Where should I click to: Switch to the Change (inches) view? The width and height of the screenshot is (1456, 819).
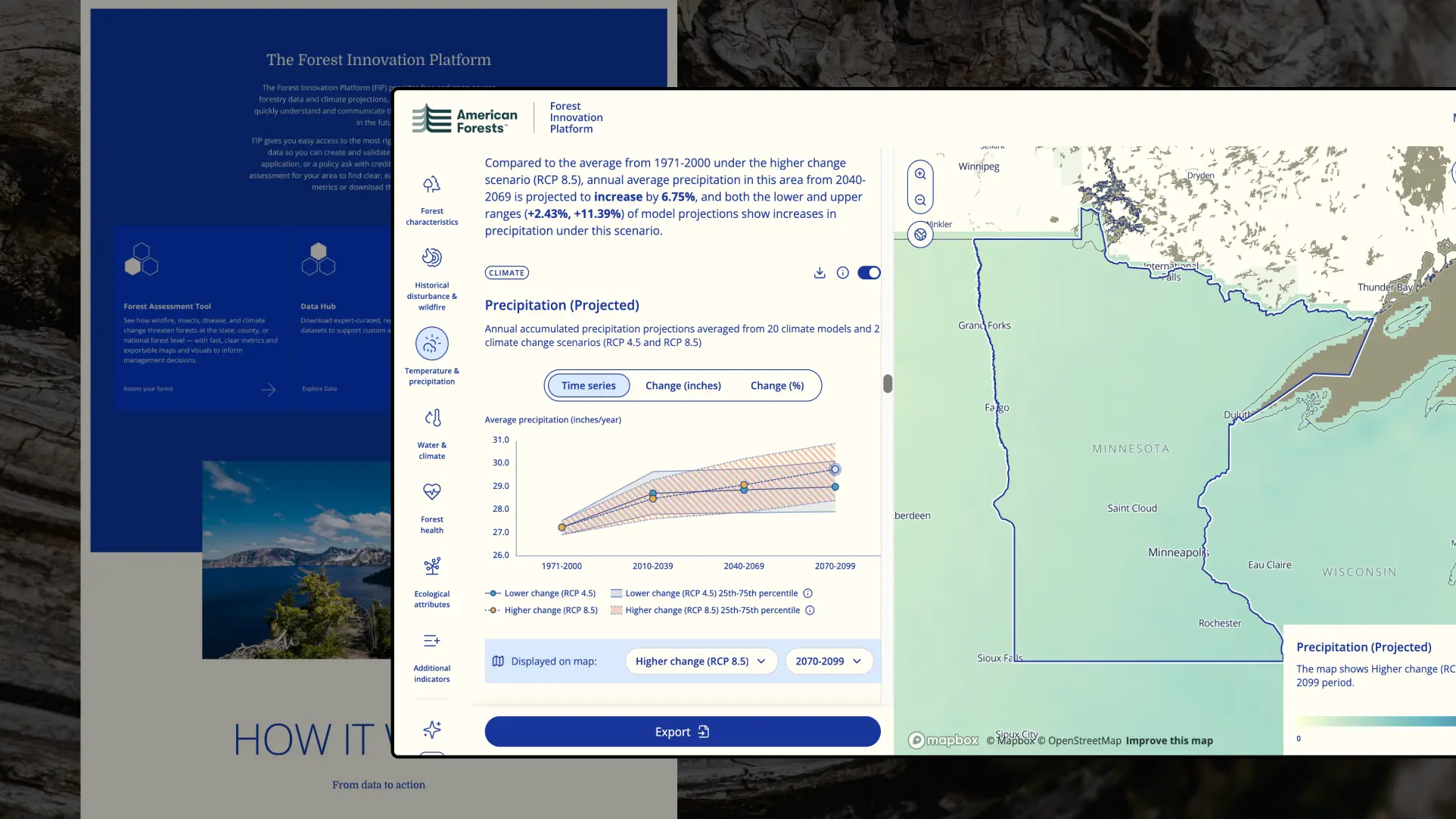683,385
